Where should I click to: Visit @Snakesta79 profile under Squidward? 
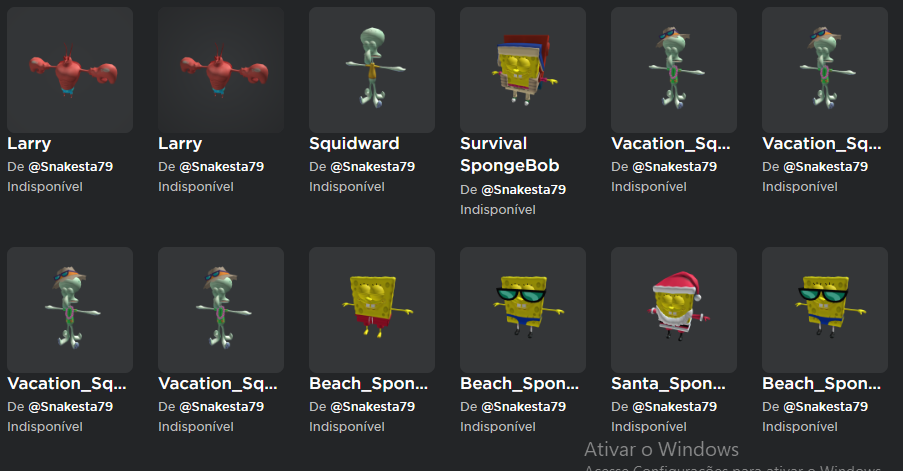[373, 167]
